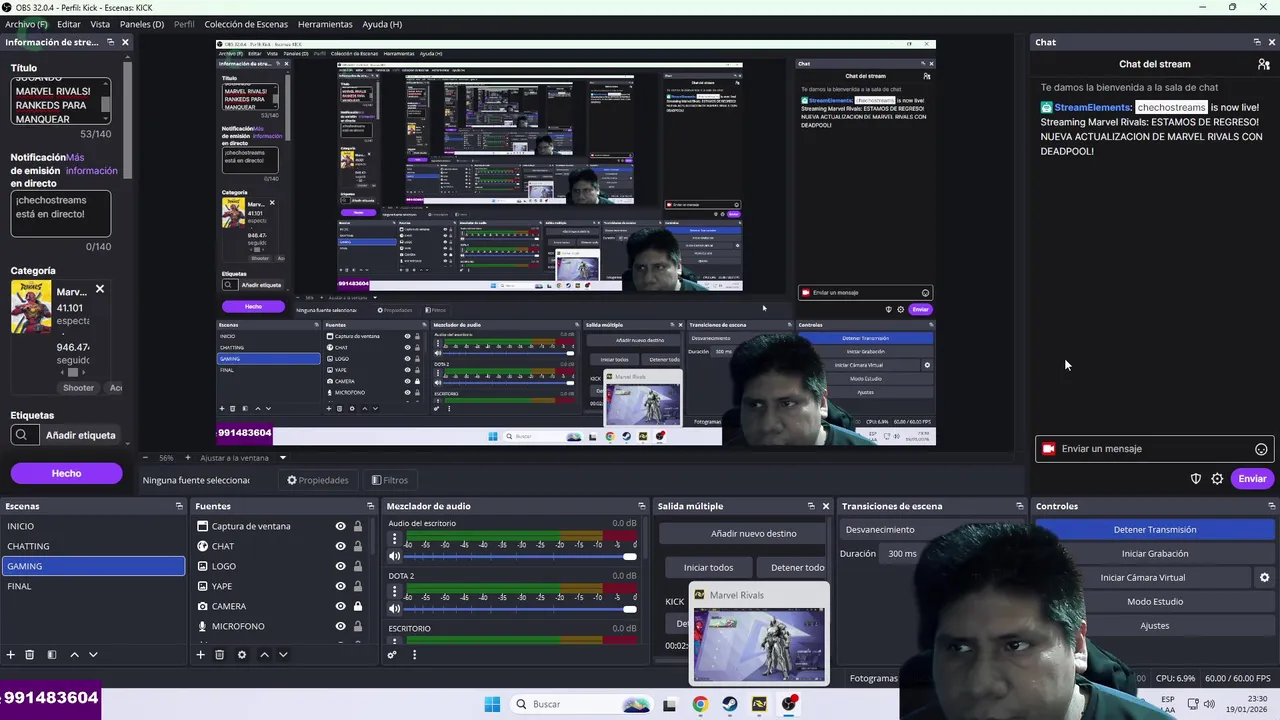Screen dimensions: 1280x720
Task: Open scene filters icon in Escenas toolbar
Action: pos(52,654)
